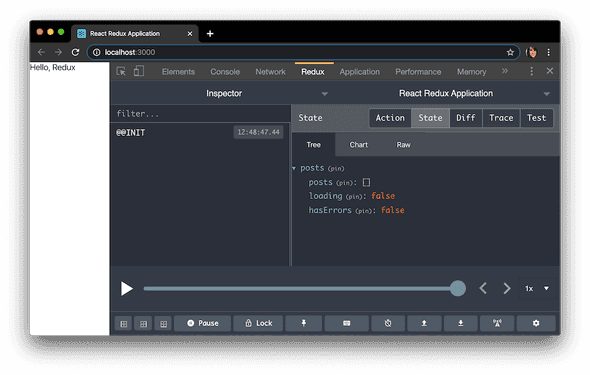This screenshot has width=590, height=375.
Task: Activate the inspect element picker icon
Action: pyautogui.click(x=121, y=71)
